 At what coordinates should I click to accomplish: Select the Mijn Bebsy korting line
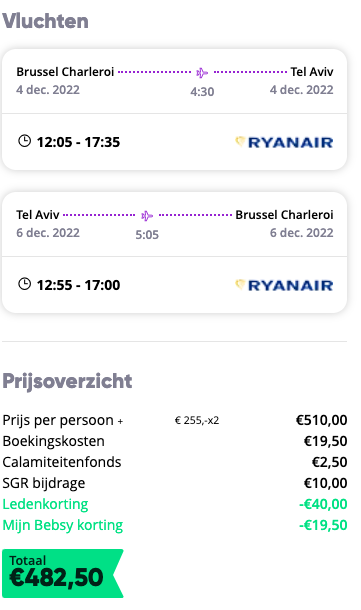point(175,525)
